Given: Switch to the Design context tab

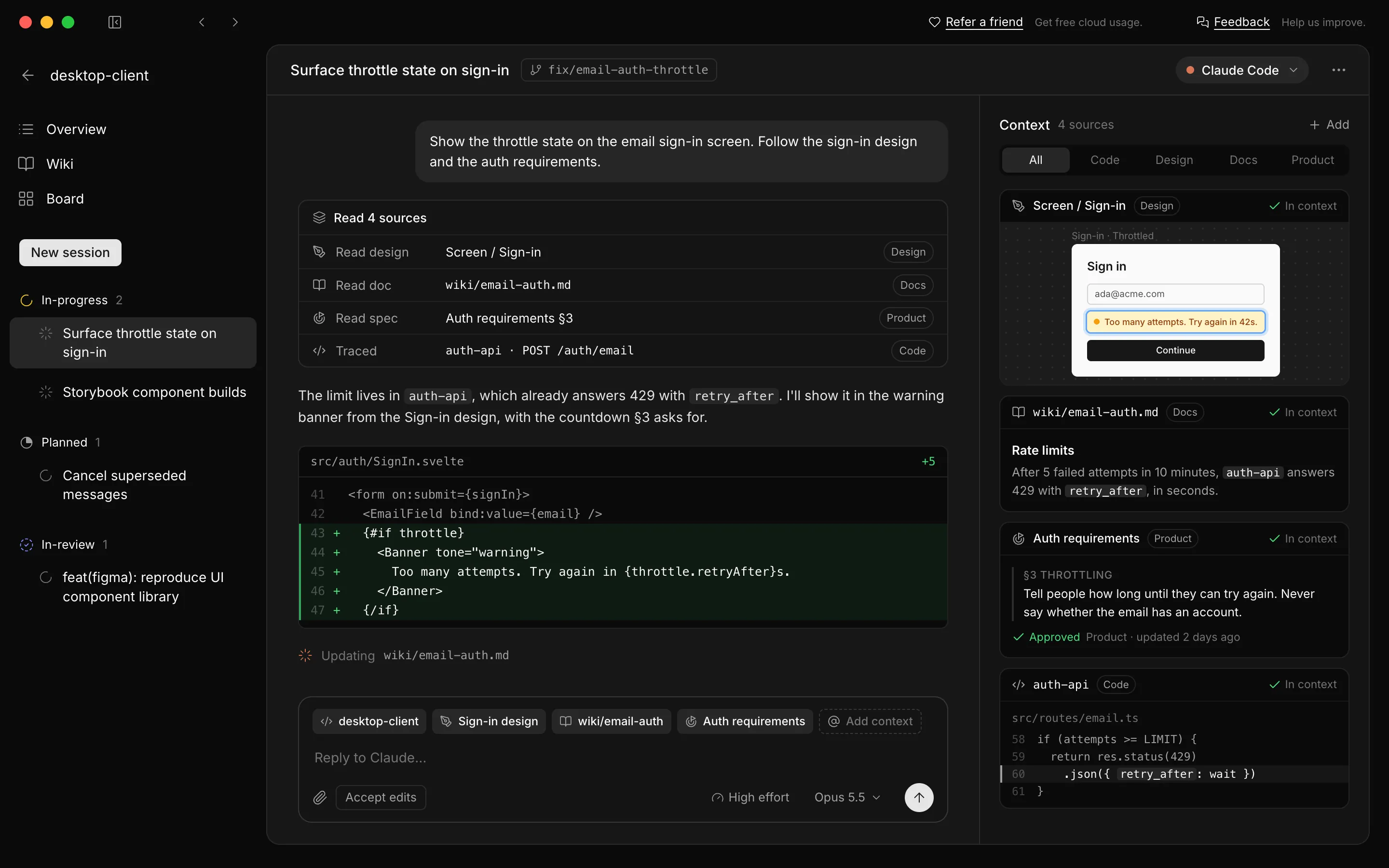Looking at the screenshot, I should [1174, 160].
